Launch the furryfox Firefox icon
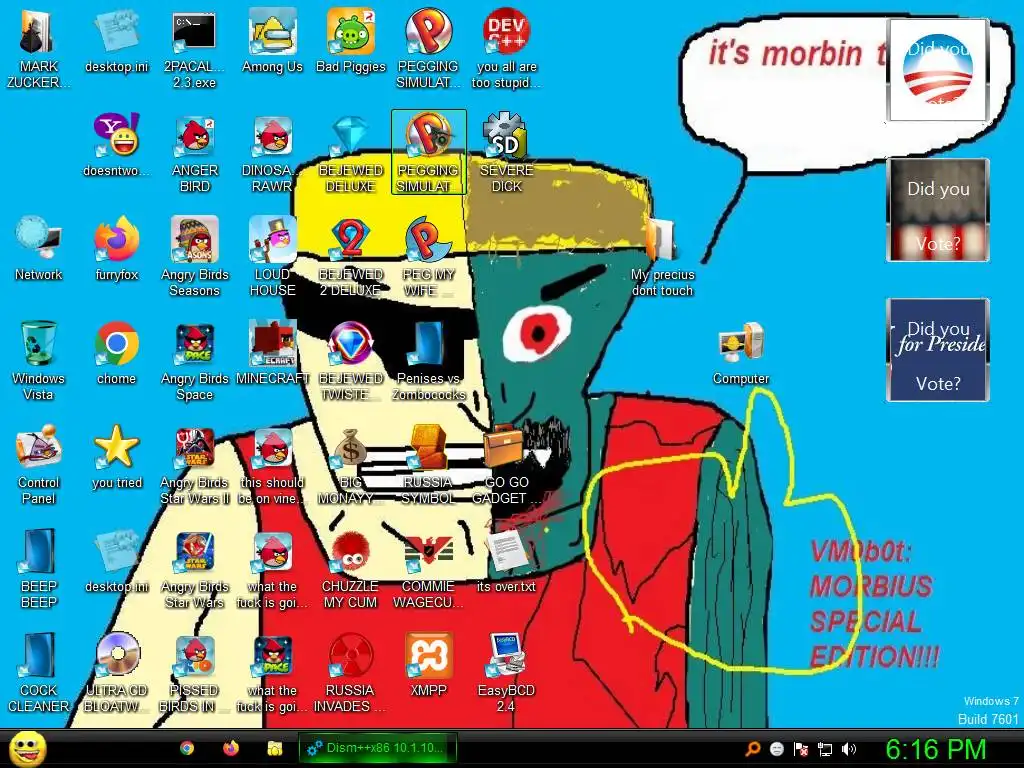1024x768 pixels. (x=116, y=249)
